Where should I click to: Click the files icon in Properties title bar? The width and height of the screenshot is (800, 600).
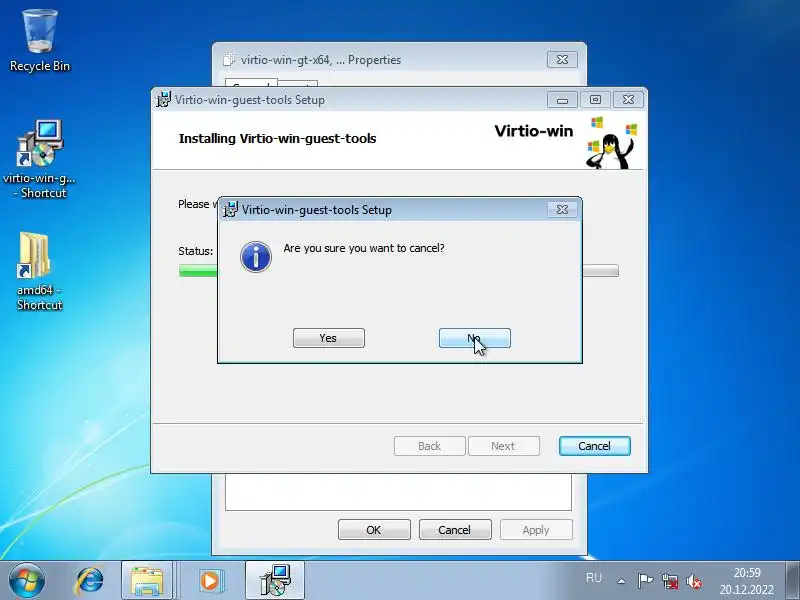[229, 60]
